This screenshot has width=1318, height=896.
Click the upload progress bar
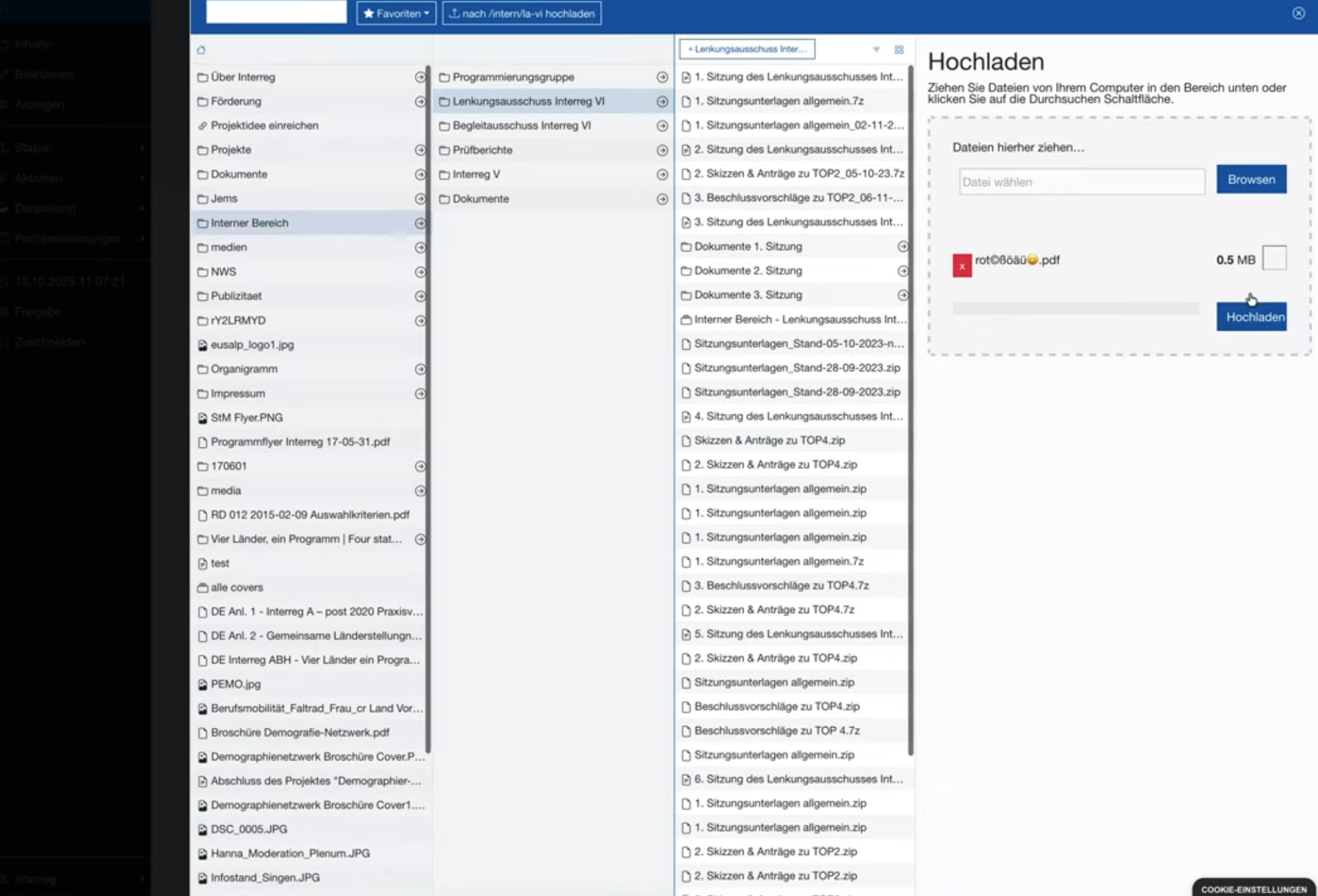1076,308
